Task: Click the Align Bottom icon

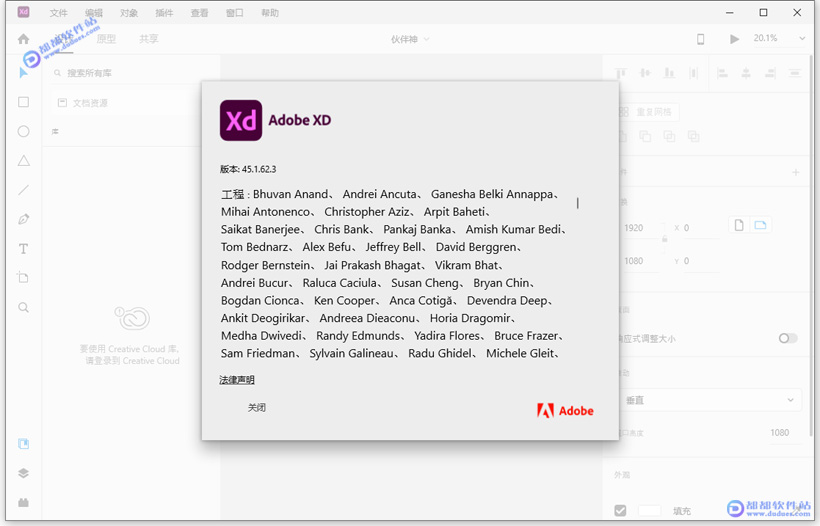Action: tap(669, 73)
